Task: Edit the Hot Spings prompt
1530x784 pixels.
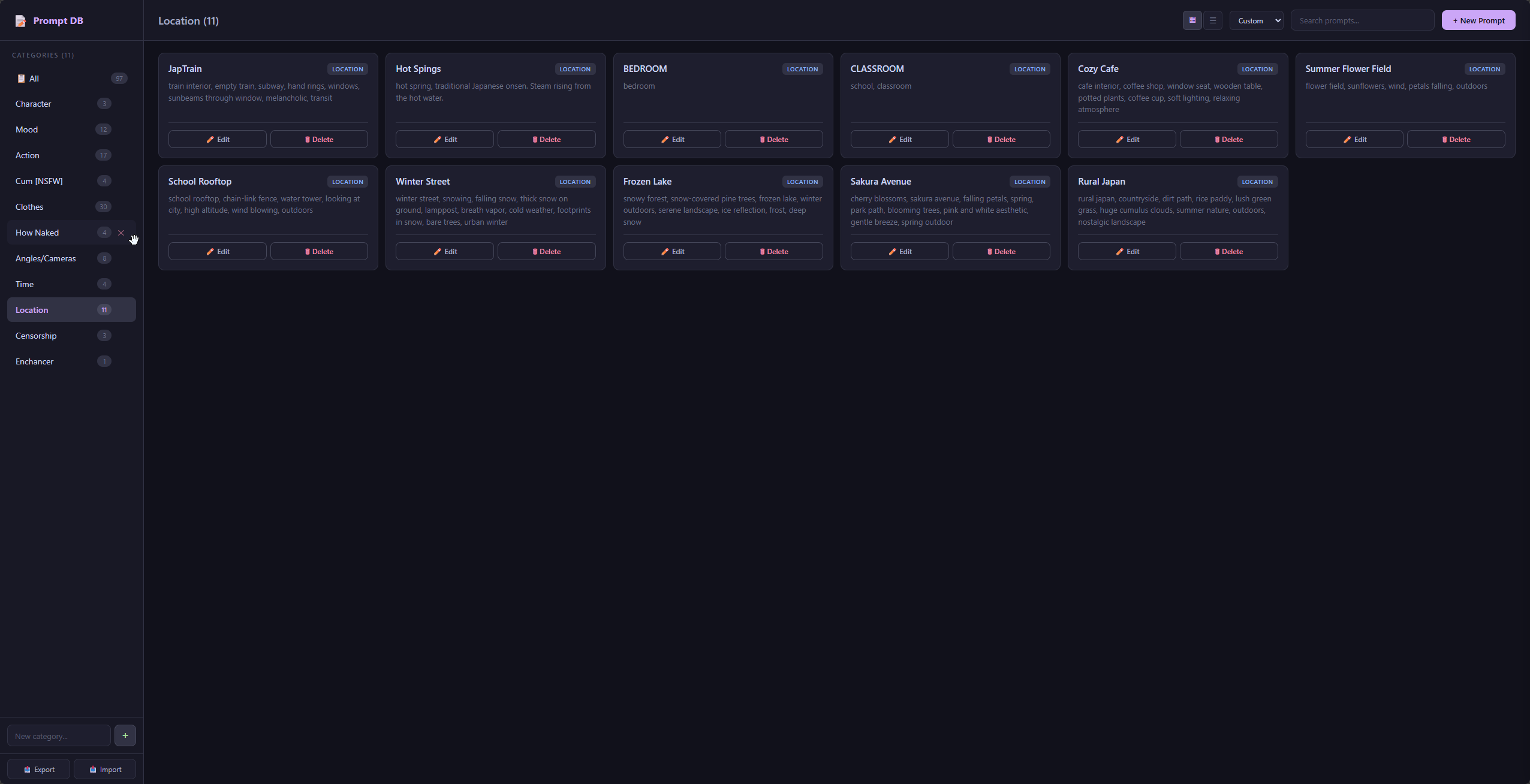Action: (444, 139)
